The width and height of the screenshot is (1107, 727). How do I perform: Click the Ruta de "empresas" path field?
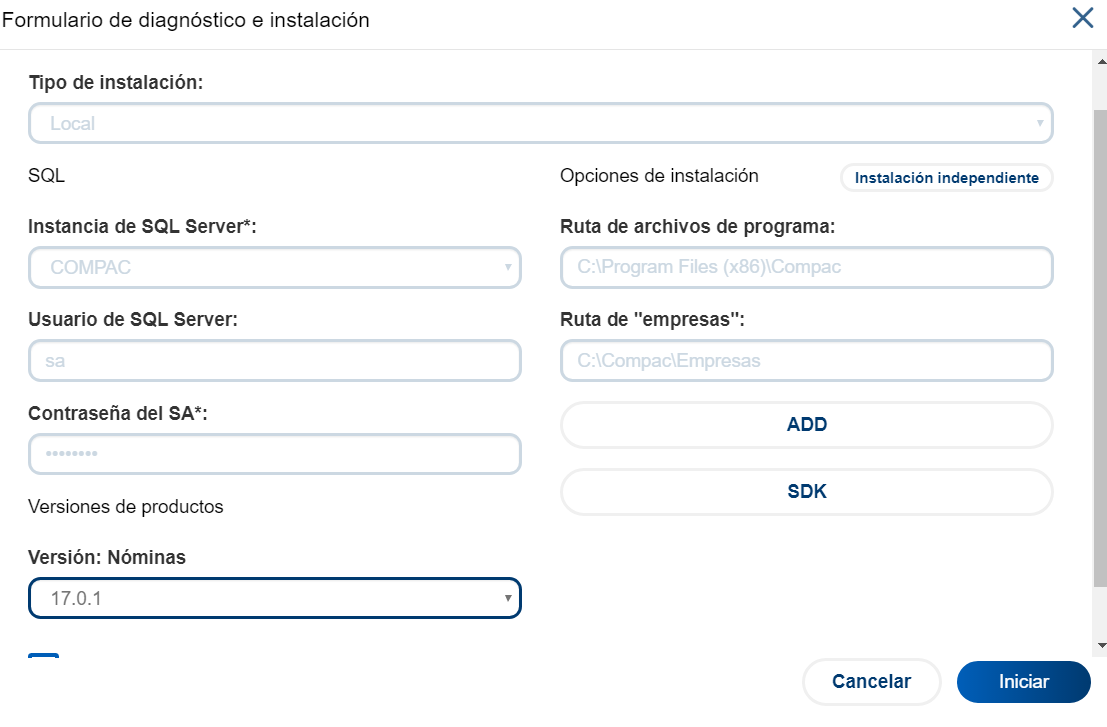click(806, 361)
